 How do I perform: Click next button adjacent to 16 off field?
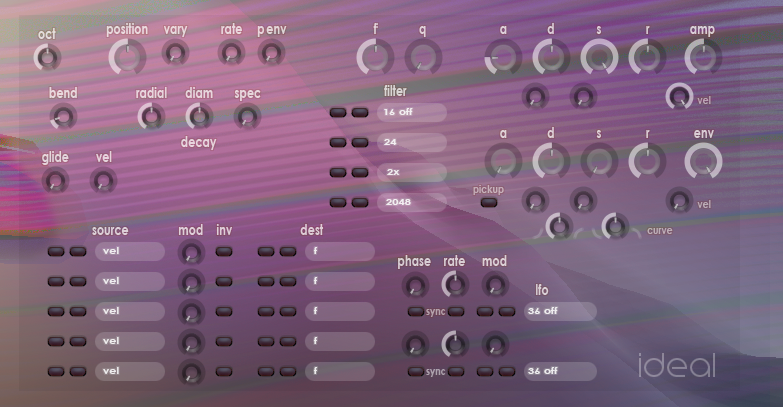[360, 112]
